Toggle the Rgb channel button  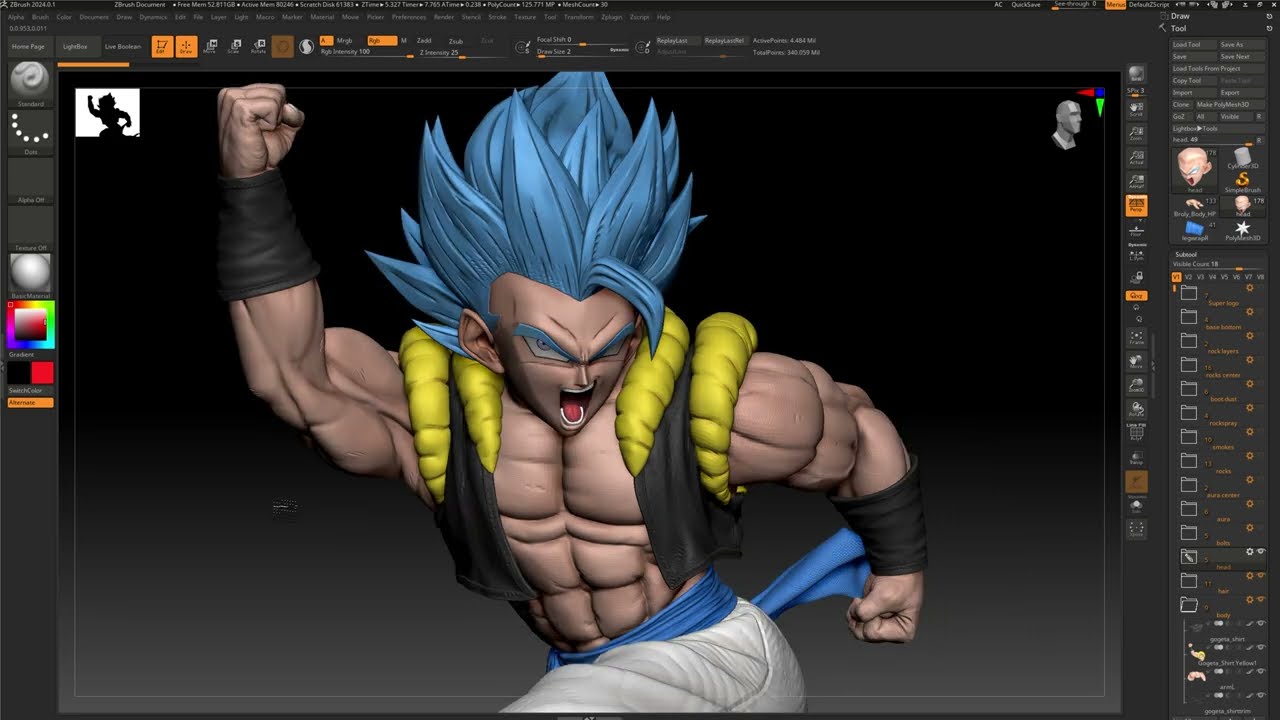pyautogui.click(x=381, y=41)
